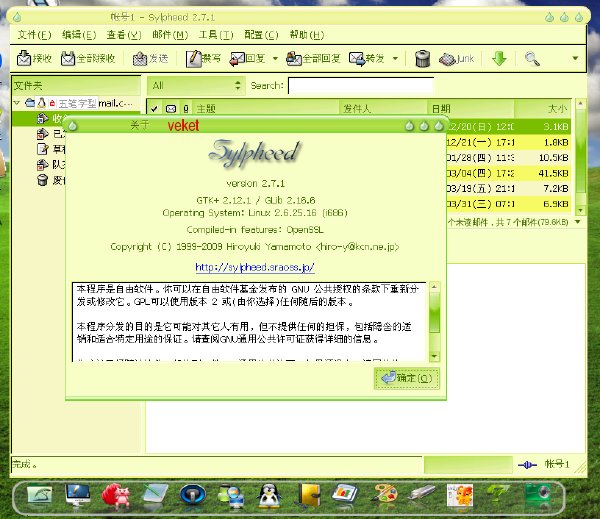This screenshot has width=600, height=519.
Task: Collapse the mail account tree node
Action: 16,103
